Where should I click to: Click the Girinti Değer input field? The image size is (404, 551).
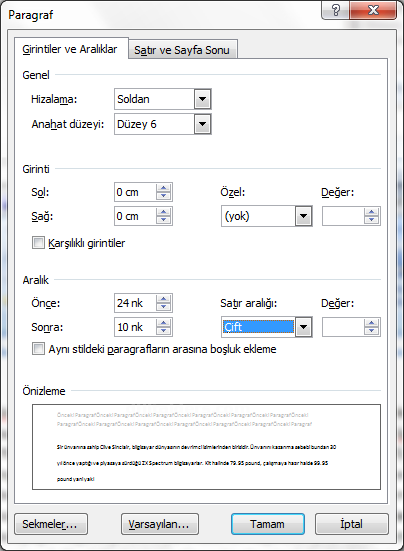(343, 216)
